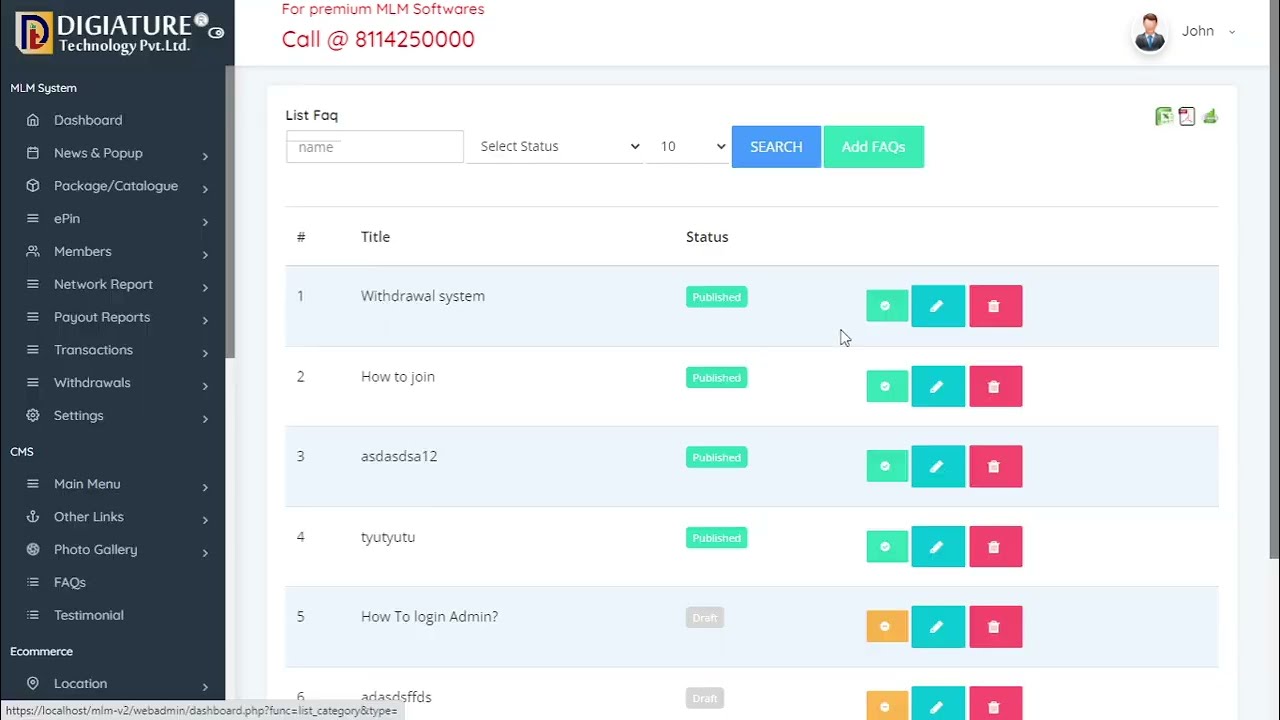Click the sidebar vertical scrollbar

(230, 211)
